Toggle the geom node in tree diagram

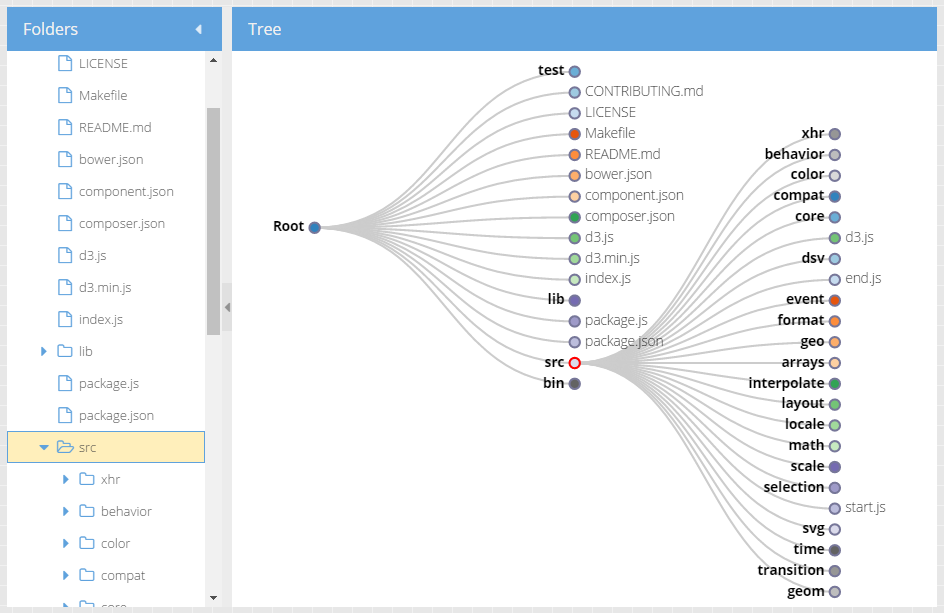835,591
